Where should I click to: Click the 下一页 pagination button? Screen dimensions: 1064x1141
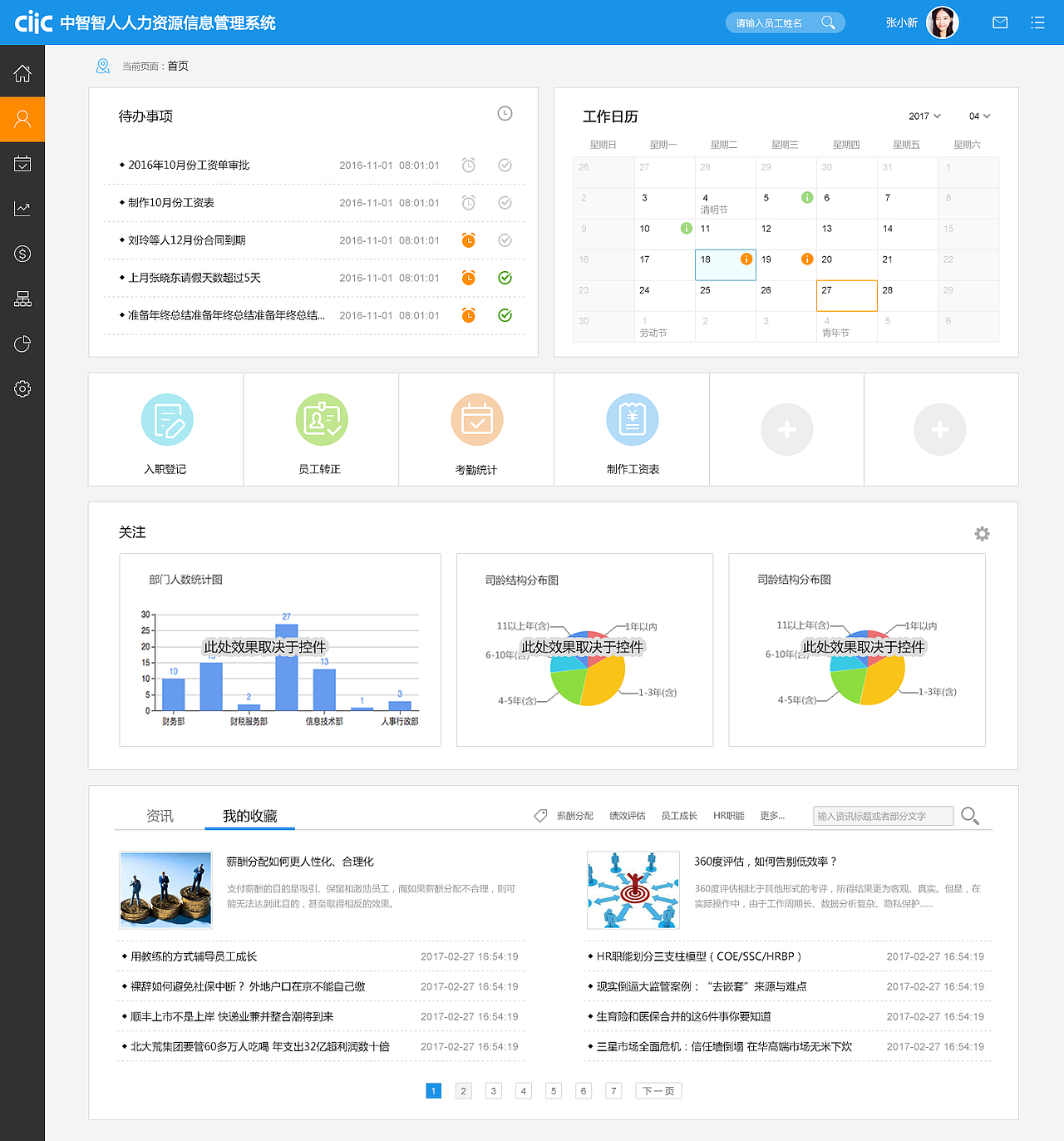(658, 1090)
